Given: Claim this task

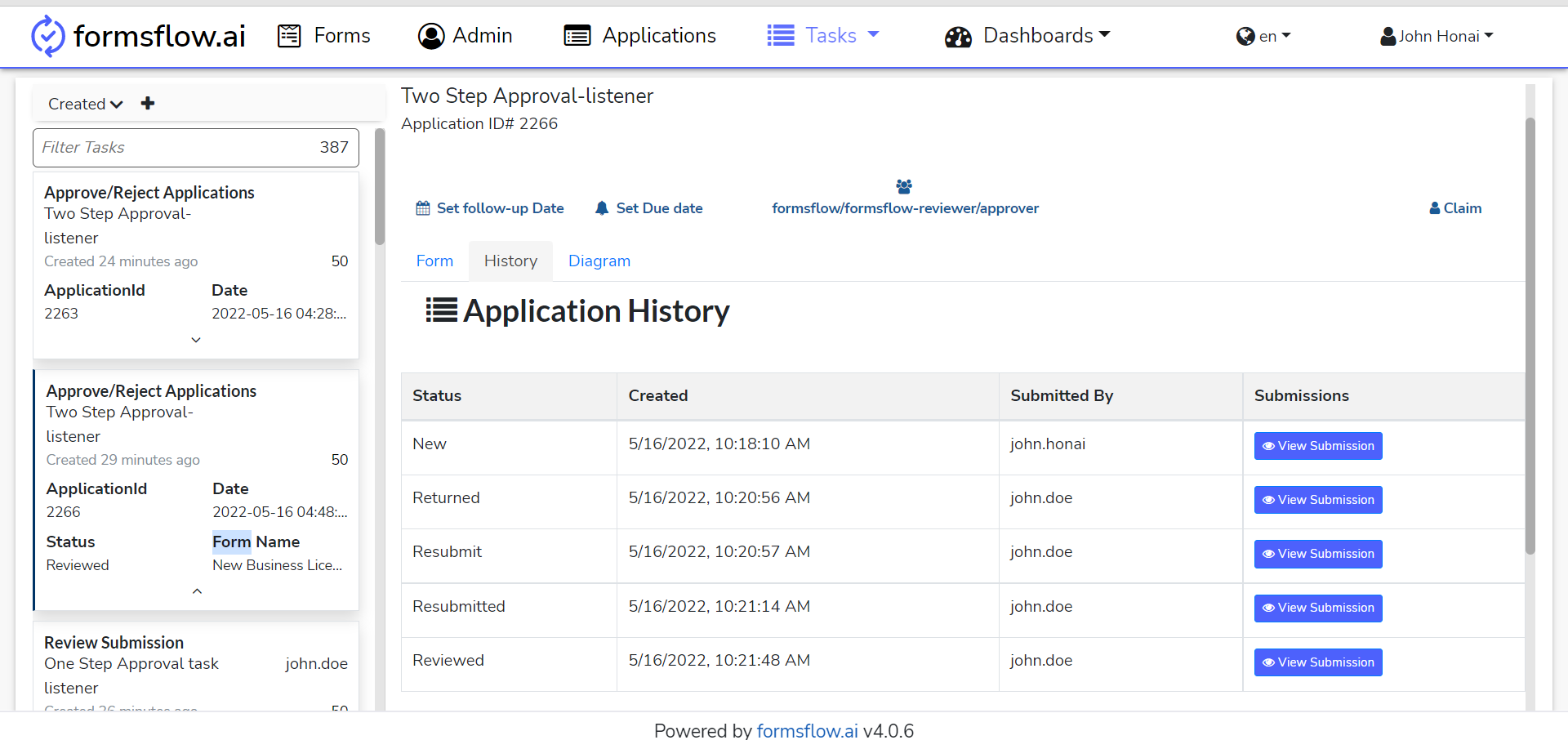Looking at the screenshot, I should pyautogui.click(x=1455, y=208).
